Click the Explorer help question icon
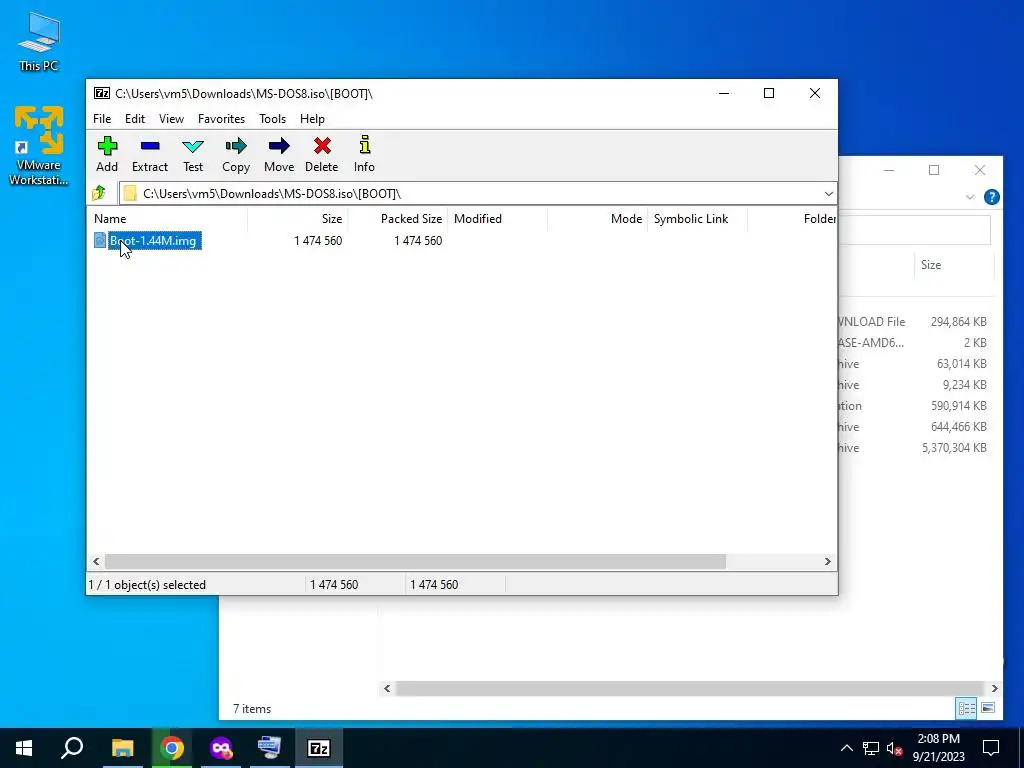The width and height of the screenshot is (1024, 768). click(x=991, y=197)
